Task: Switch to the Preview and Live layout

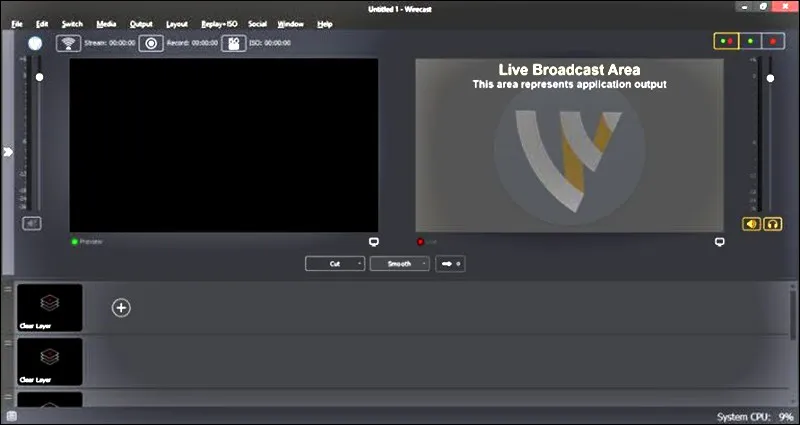Action: 727,41
